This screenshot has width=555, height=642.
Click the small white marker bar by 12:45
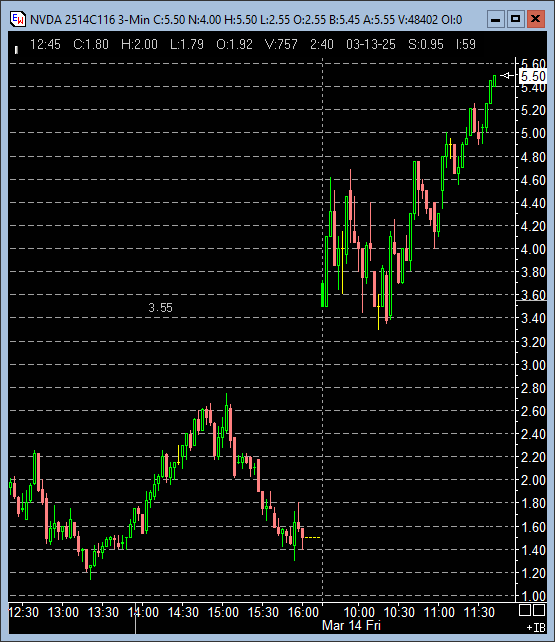(x=16, y=50)
